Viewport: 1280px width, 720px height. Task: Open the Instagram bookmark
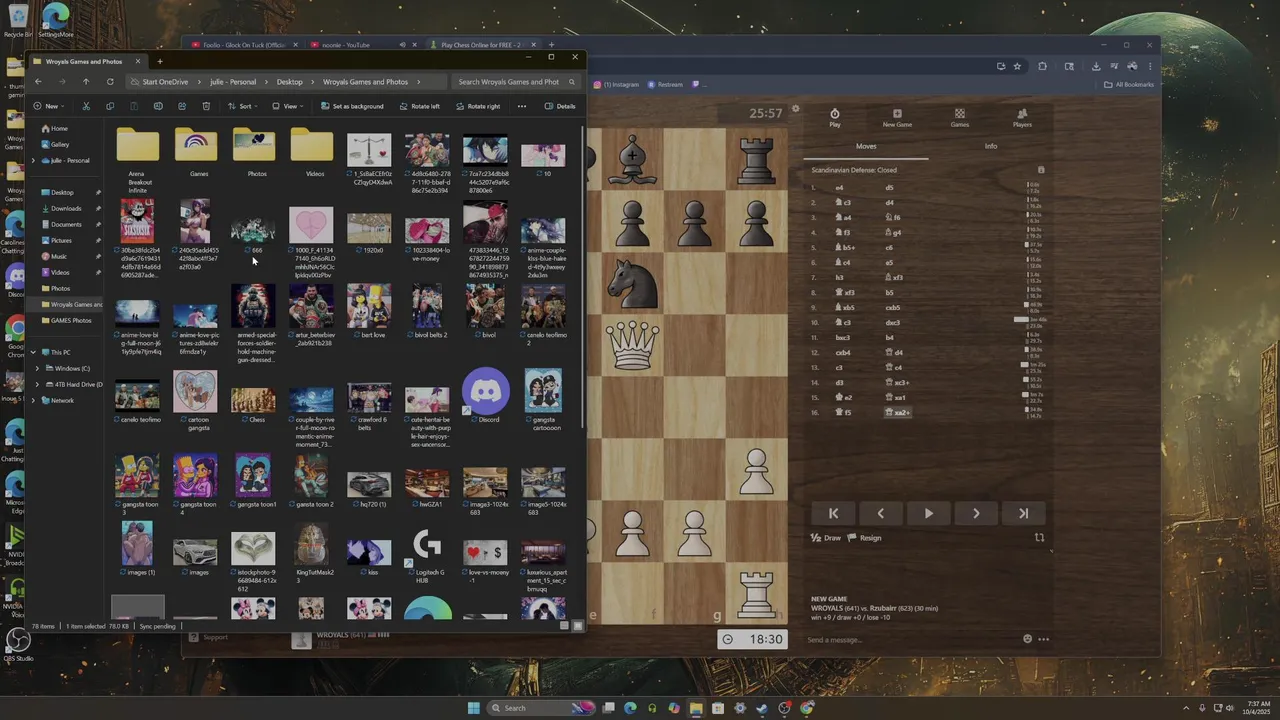coord(617,85)
